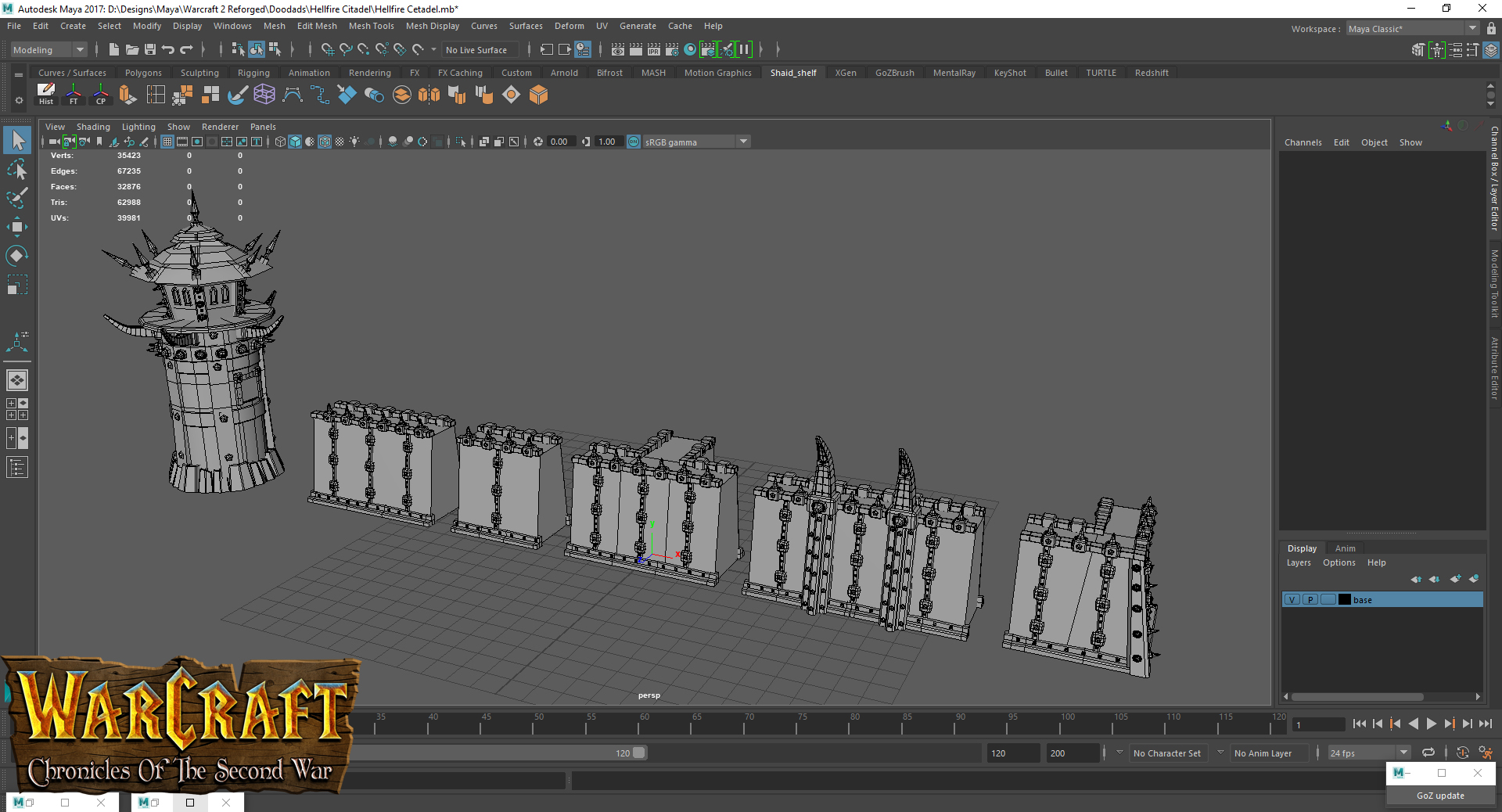Switch to the Polygons shelf tab
Viewport: 1502px width, 812px height.
(143, 73)
